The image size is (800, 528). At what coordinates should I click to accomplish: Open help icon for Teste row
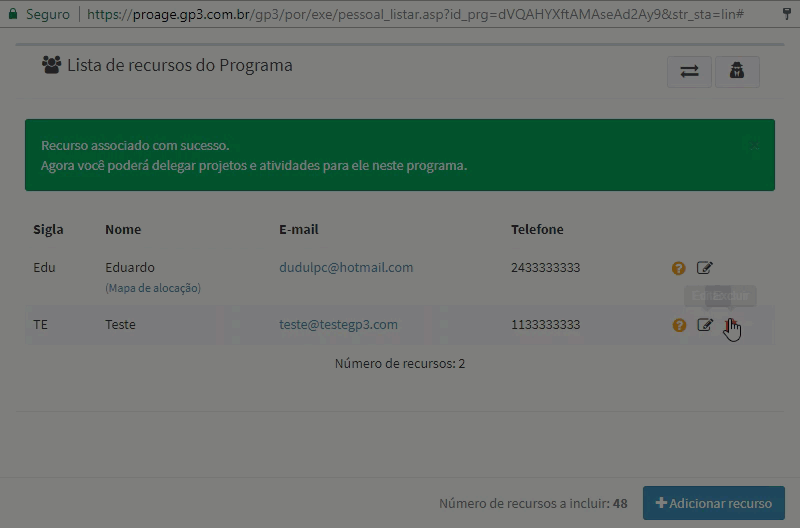click(x=679, y=325)
